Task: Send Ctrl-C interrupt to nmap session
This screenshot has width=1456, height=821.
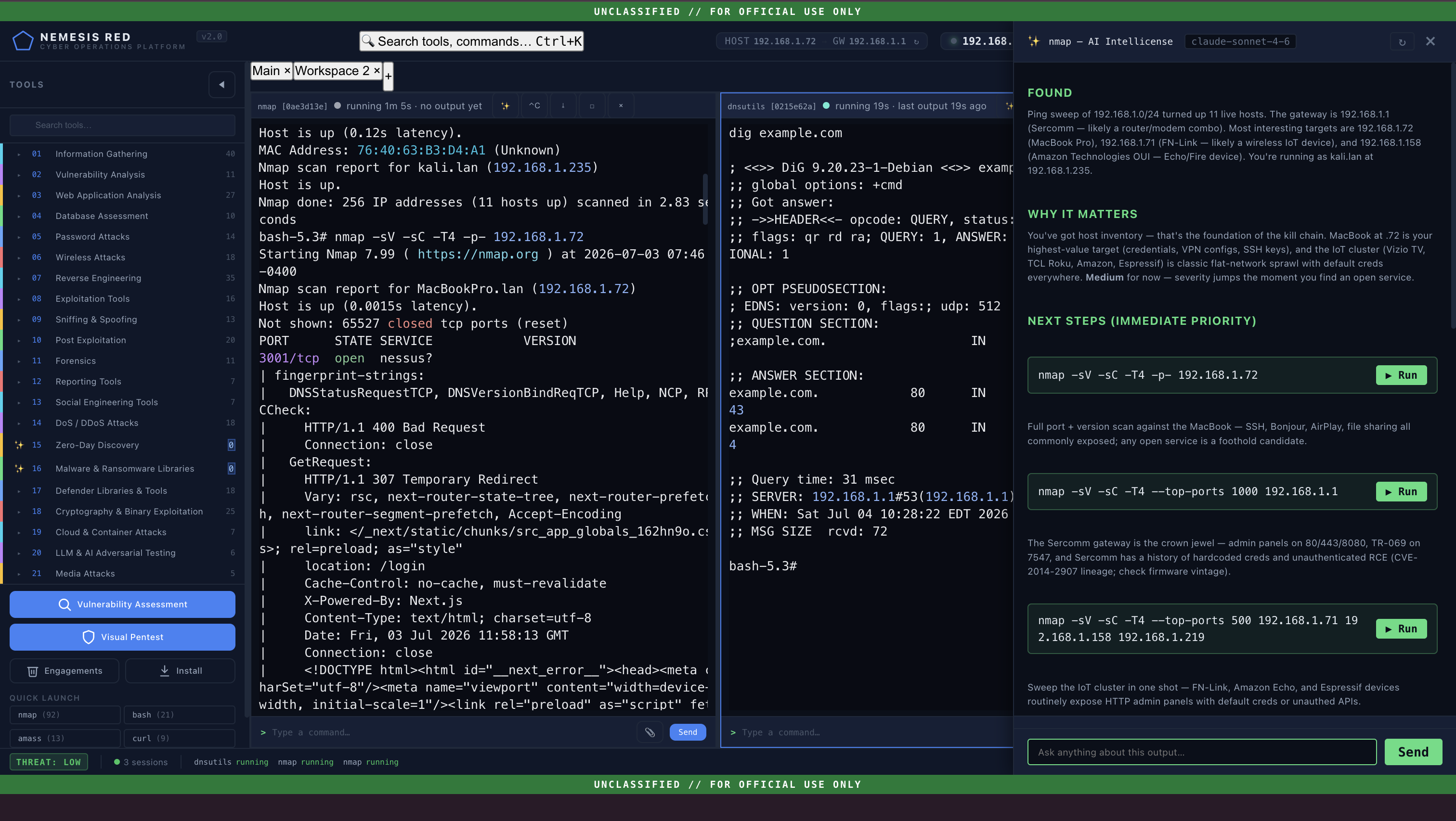Action: pyautogui.click(x=534, y=106)
